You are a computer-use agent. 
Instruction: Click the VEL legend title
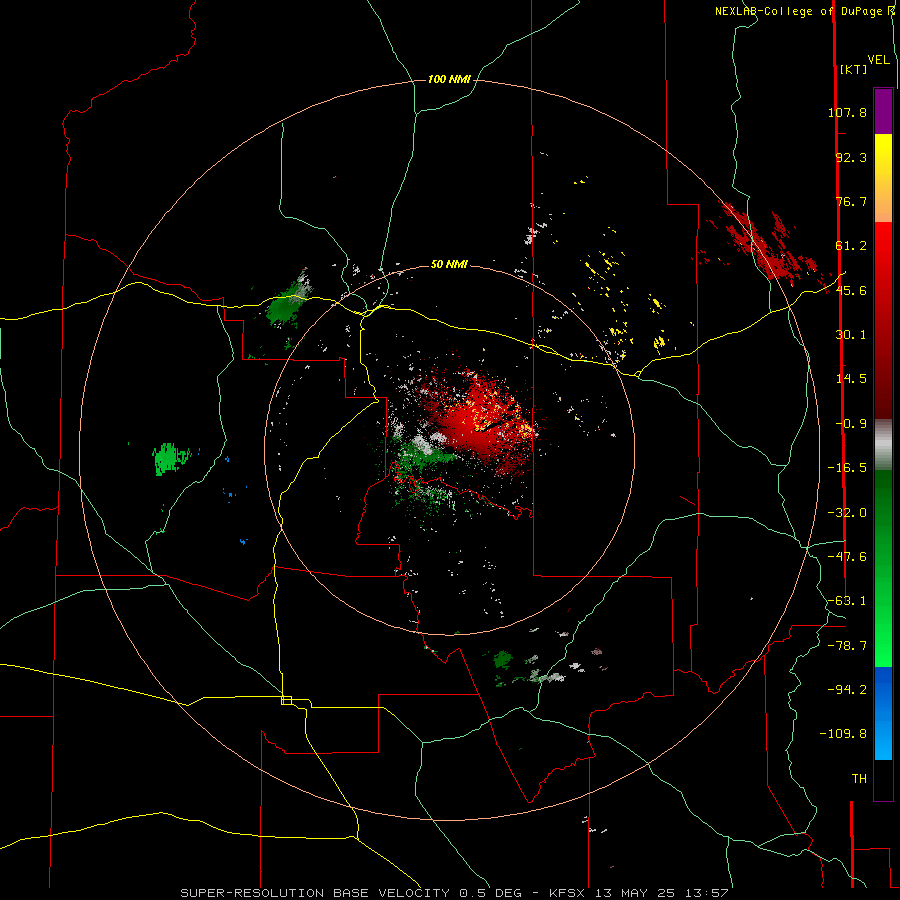[879, 60]
